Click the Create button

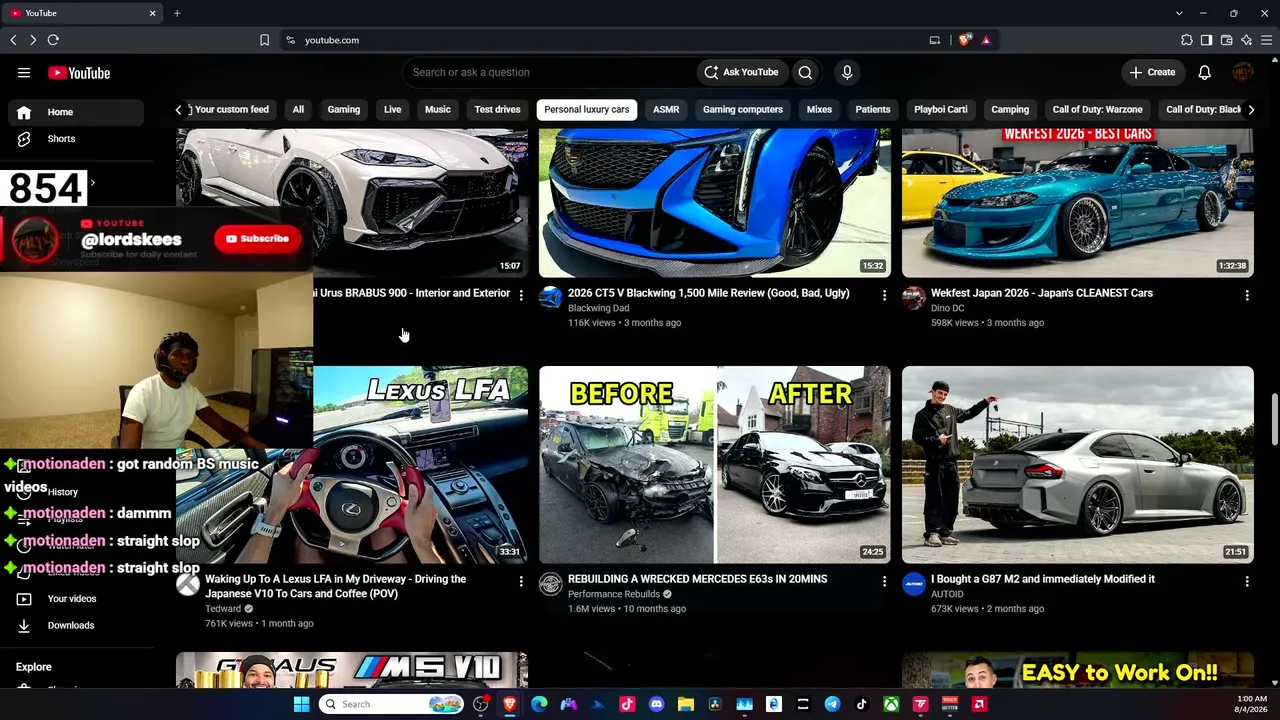[x=1152, y=72]
